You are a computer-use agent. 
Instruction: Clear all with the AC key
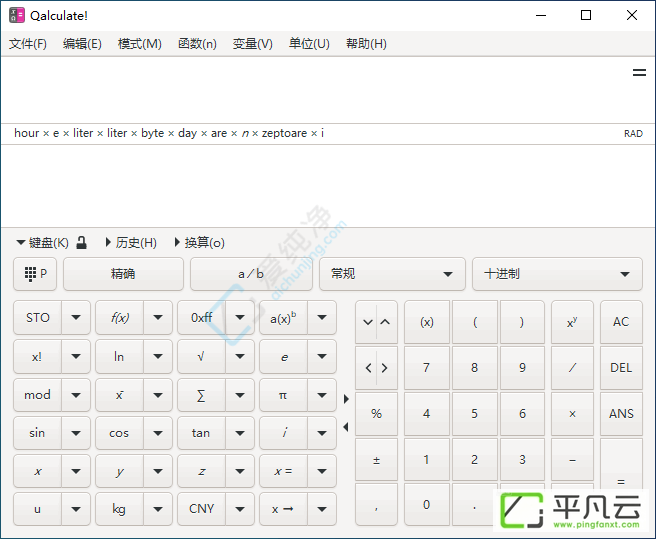[621, 322]
